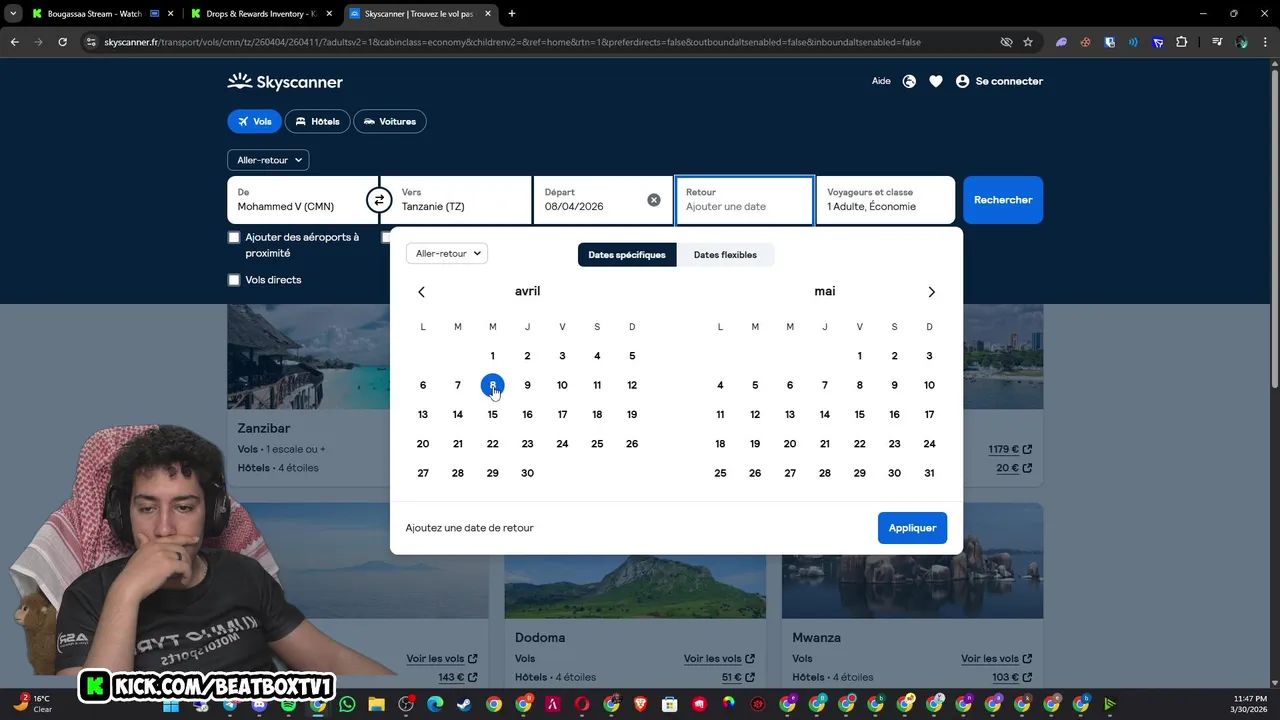This screenshot has width=1280, height=720.
Task: Open saved favorites heart icon
Action: point(936,82)
